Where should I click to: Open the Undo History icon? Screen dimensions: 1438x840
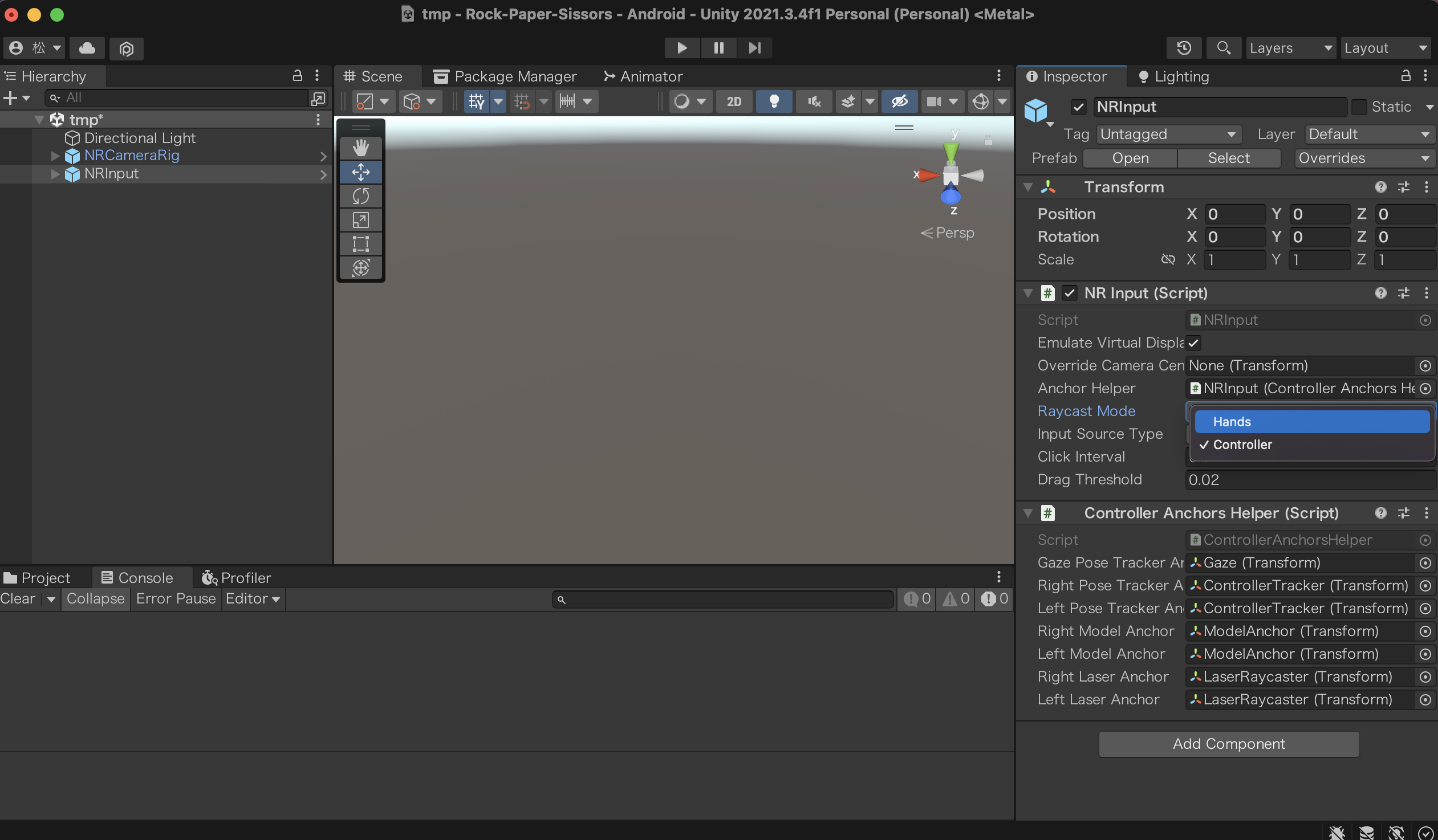click(1184, 48)
